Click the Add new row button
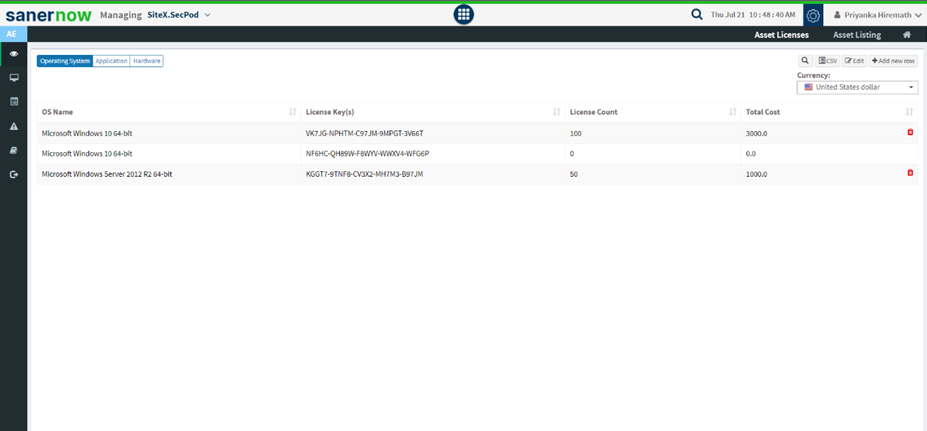927x431 pixels. [893, 60]
